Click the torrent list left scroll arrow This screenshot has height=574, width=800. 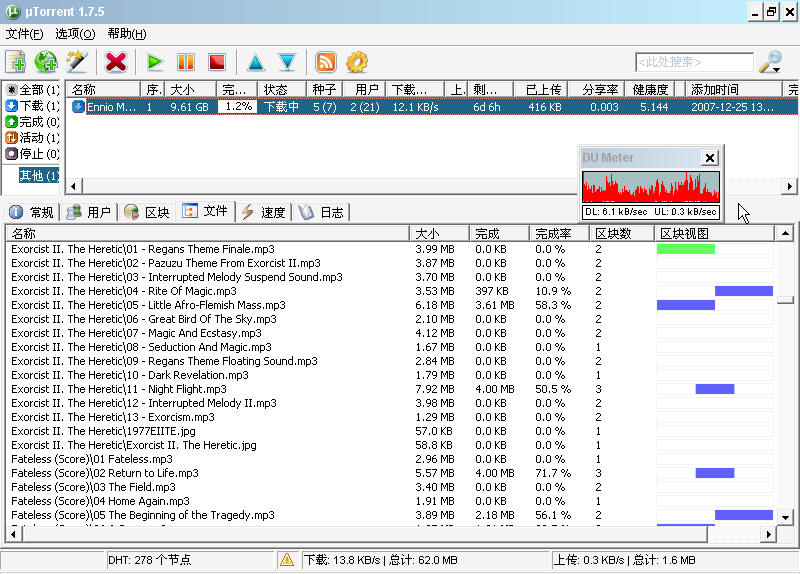tap(73, 186)
